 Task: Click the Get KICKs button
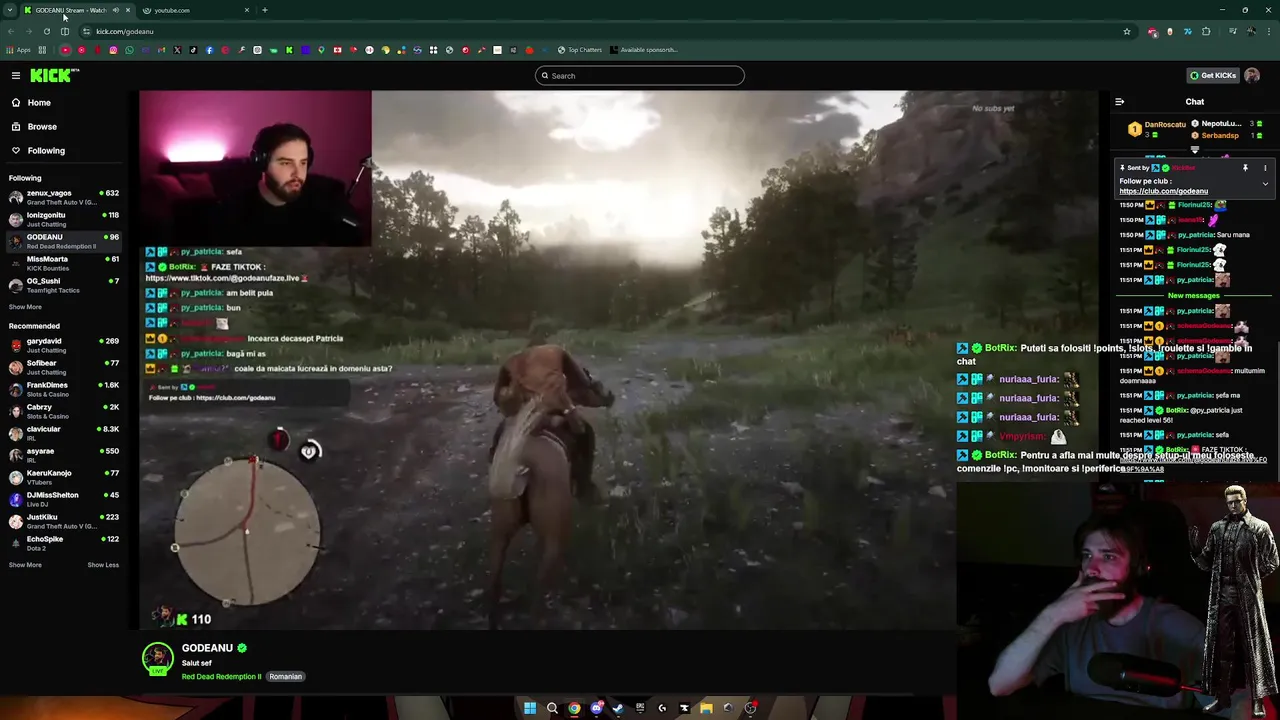pos(1212,75)
